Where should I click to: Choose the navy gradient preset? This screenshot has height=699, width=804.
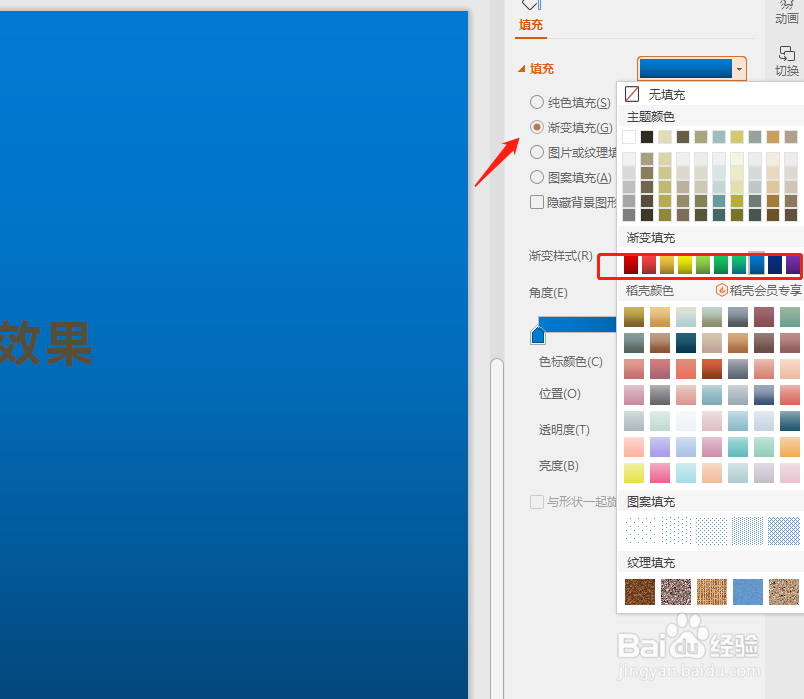[x=775, y=265]
